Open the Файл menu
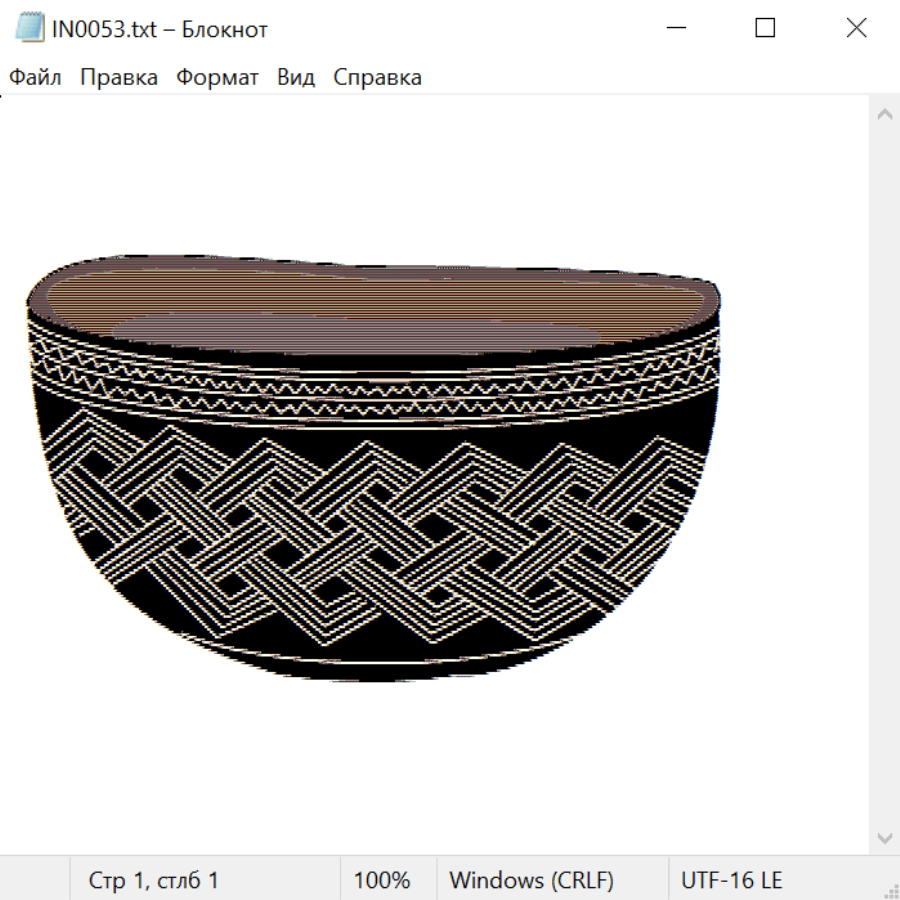This screenshot has height=900, width=900. click(x=35, y=77)
